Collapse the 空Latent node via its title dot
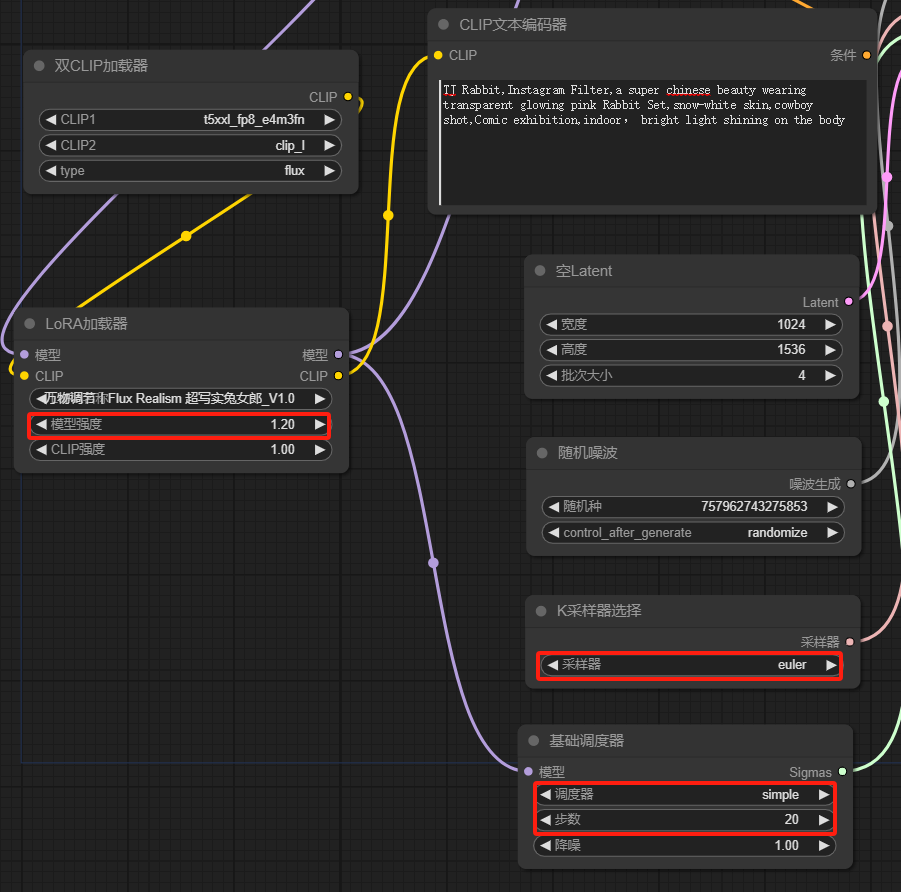The image size is (901, 892). click(540, 271)
